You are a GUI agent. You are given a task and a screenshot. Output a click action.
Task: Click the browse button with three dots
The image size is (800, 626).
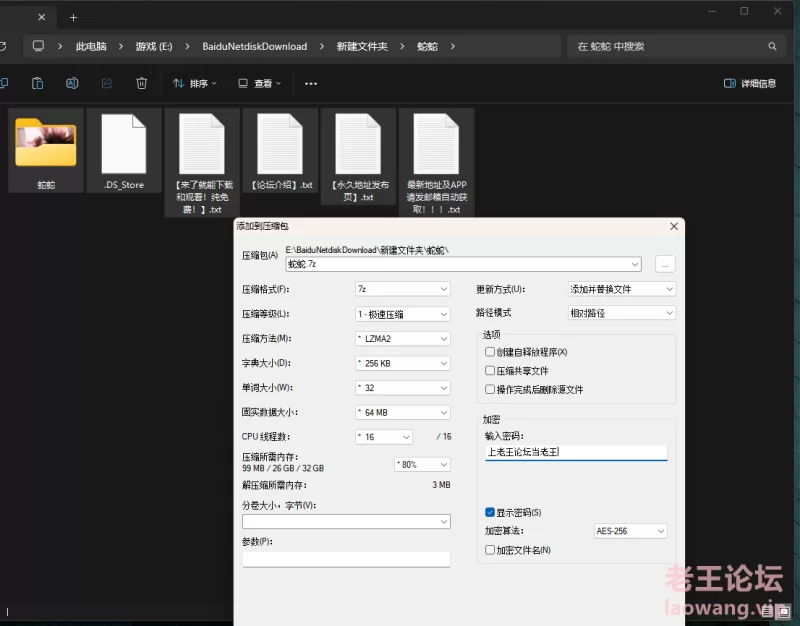[665, 264]
